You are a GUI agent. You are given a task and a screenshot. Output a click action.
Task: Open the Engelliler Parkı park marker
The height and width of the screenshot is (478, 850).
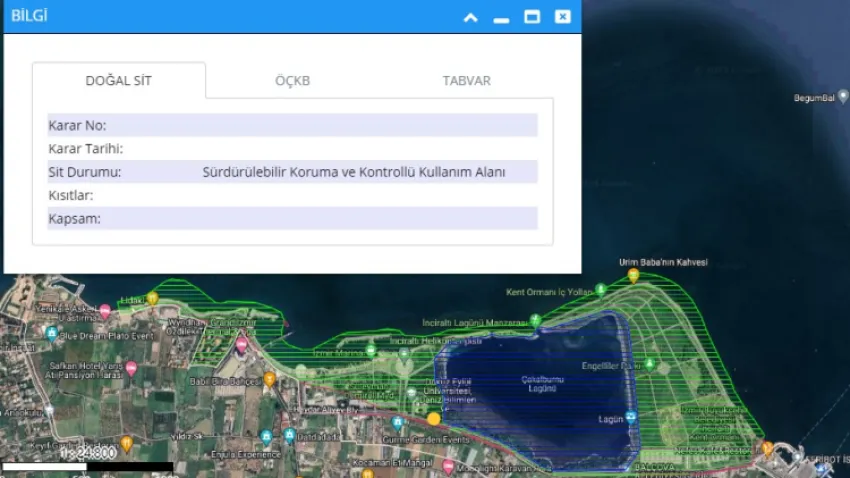(x=650, y=366)
